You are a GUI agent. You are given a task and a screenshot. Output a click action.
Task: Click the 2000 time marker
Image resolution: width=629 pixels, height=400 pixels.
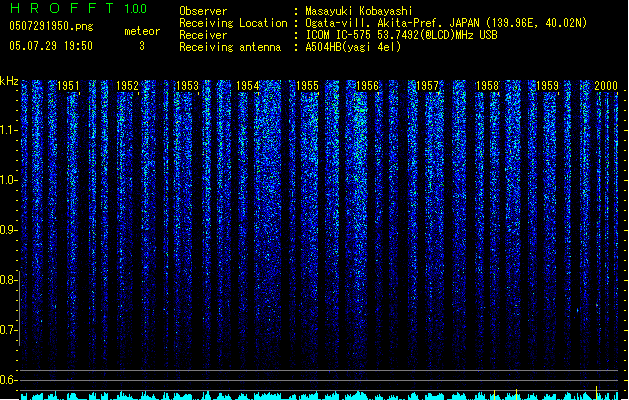click(606, 86)
